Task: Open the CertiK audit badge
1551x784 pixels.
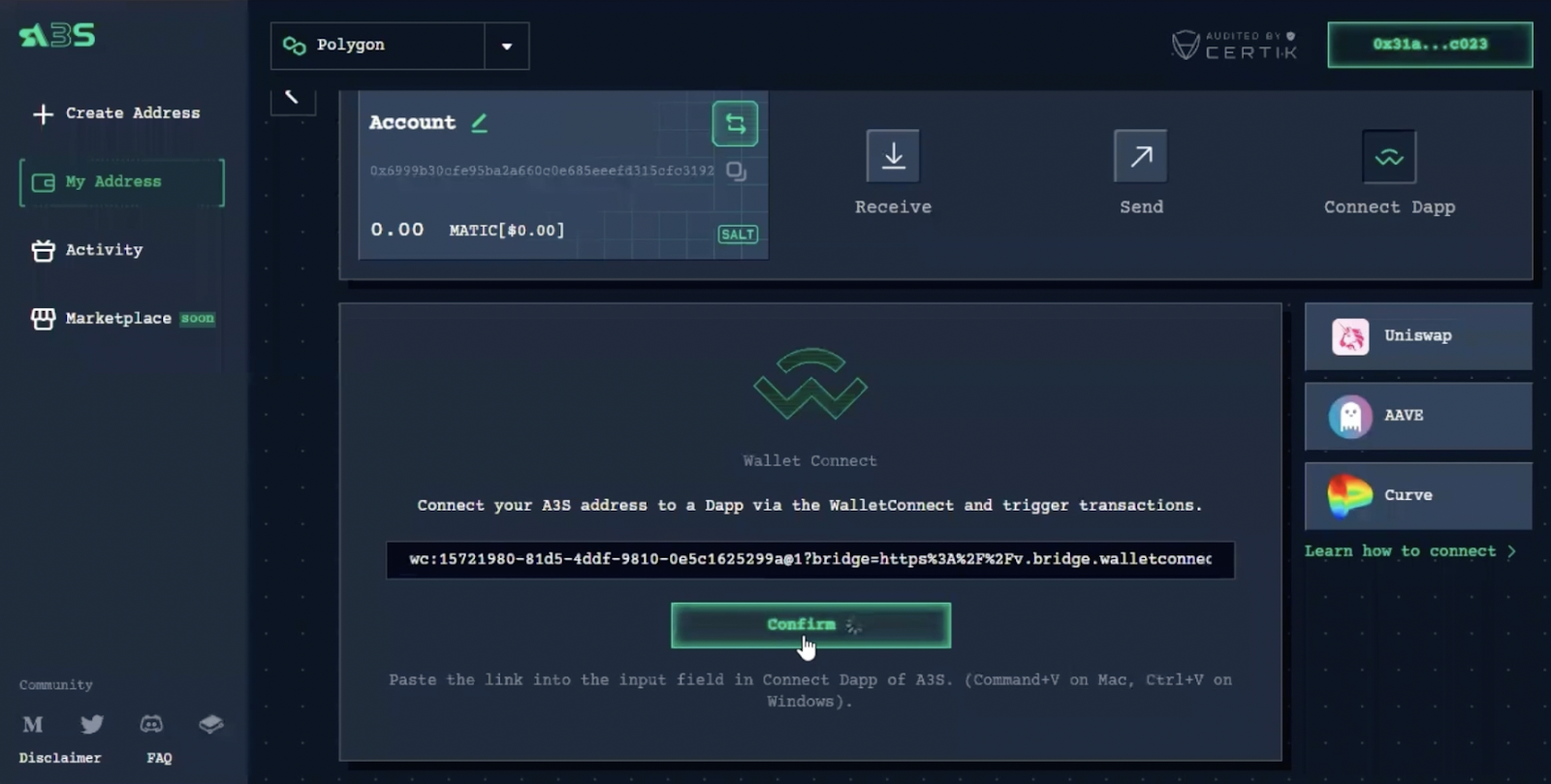Action: [1234, 45]
